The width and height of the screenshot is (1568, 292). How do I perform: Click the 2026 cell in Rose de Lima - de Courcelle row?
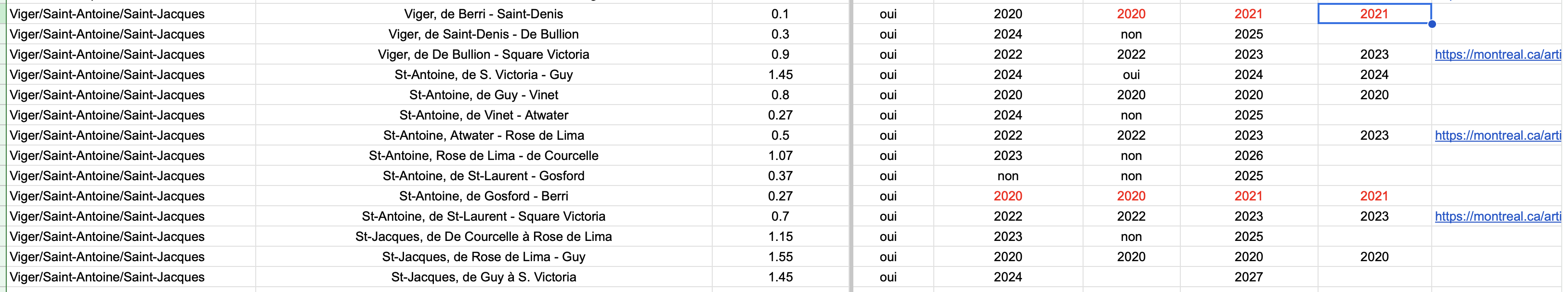click(x=1248, y=156)
